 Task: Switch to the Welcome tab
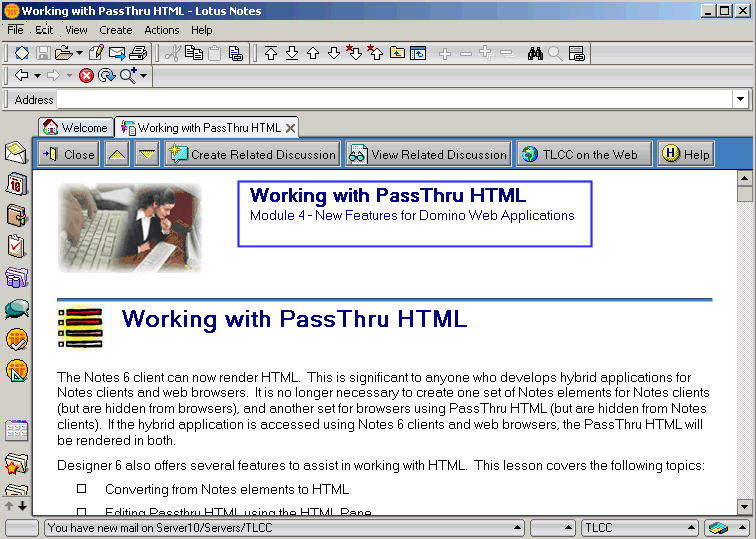coord(76,128)
